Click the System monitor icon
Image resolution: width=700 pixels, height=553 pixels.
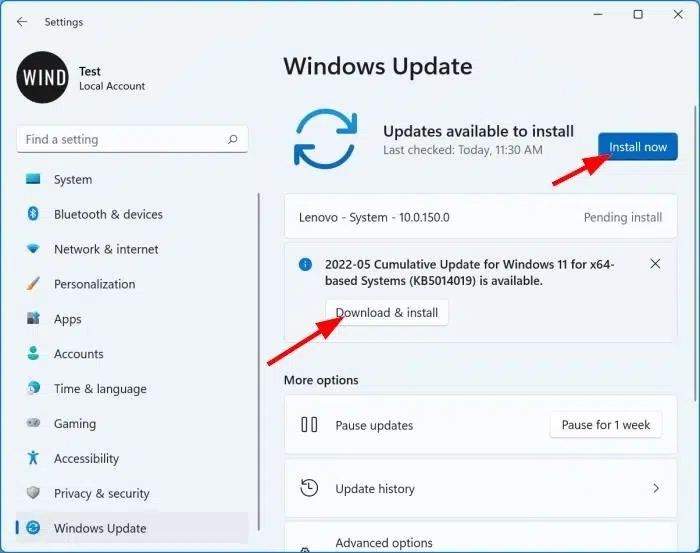pyautogui.click(x=33, y=179)
